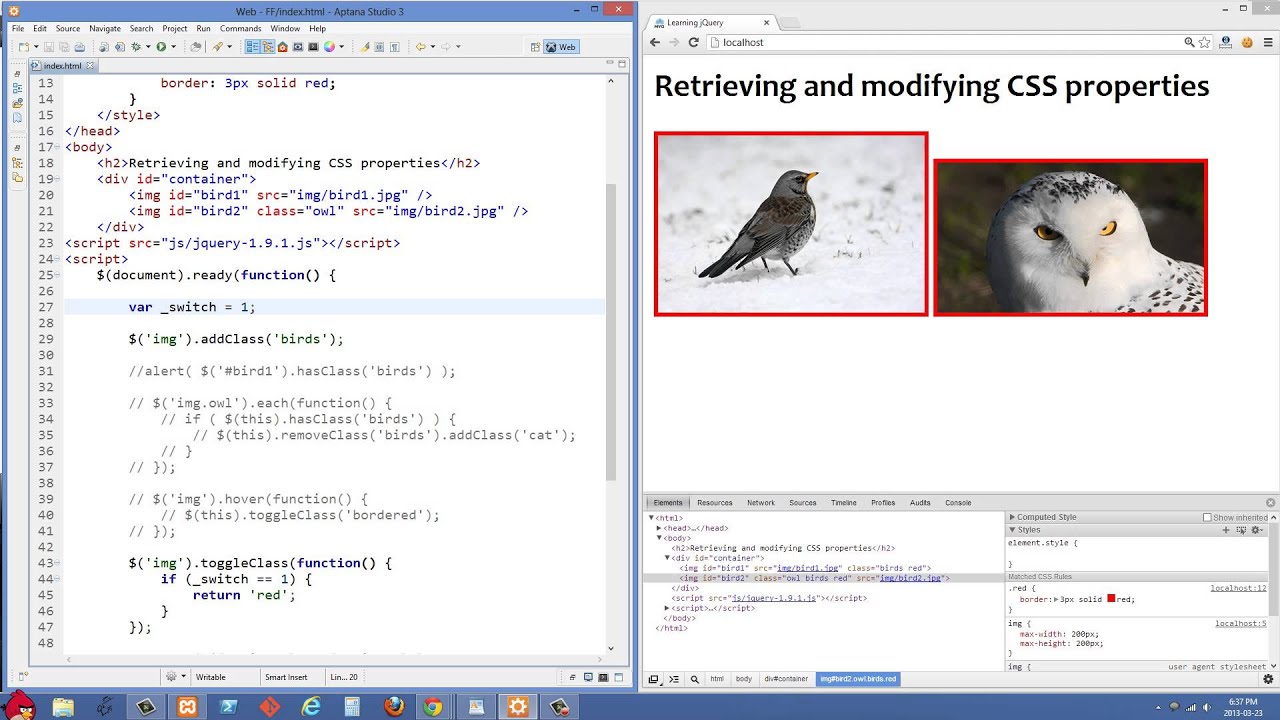Click the fieldfare bird image on the page
This screenshot has width=1280, height=720.
click(791, 224)
